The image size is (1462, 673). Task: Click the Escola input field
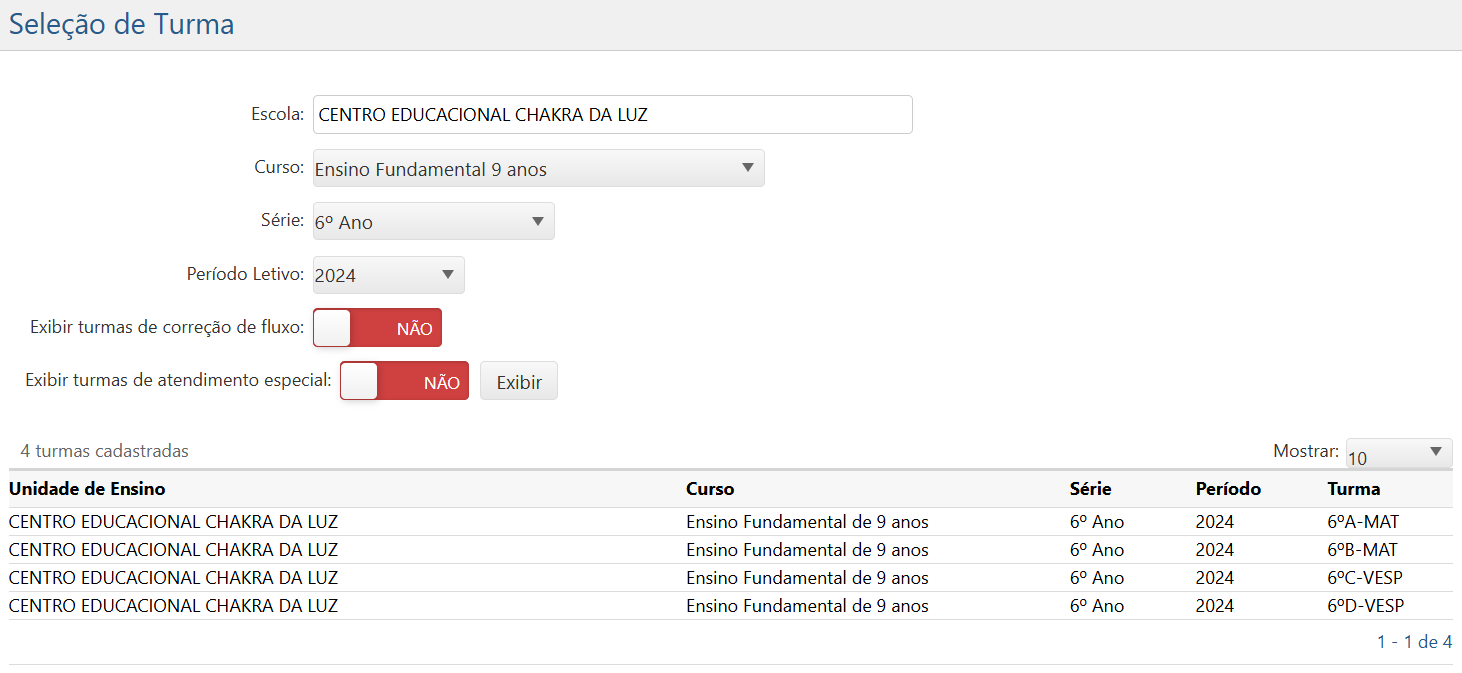coord(612,114)
